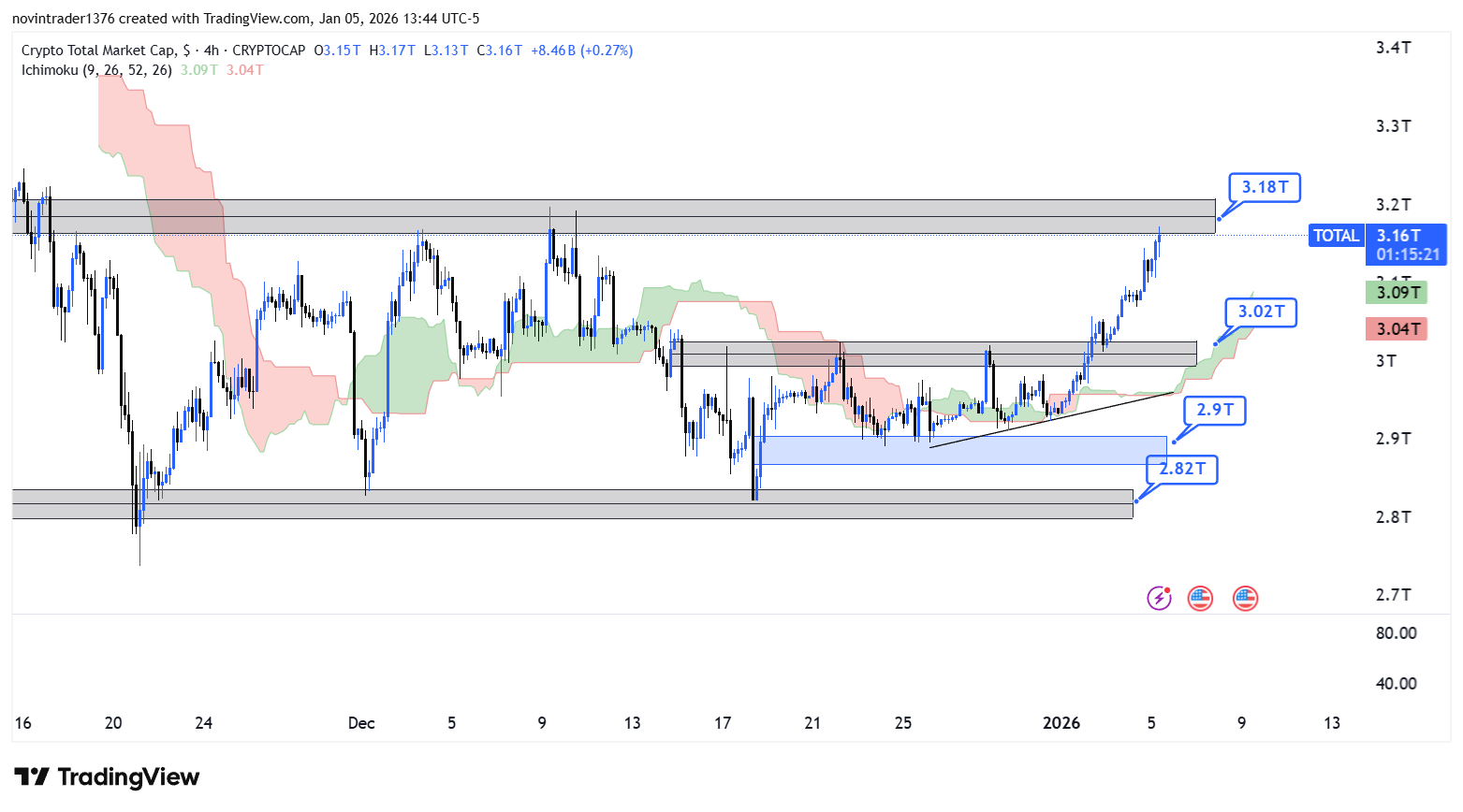Click the 2026 label on the time axis
1463x812 pixels.
coord(1061,723)
